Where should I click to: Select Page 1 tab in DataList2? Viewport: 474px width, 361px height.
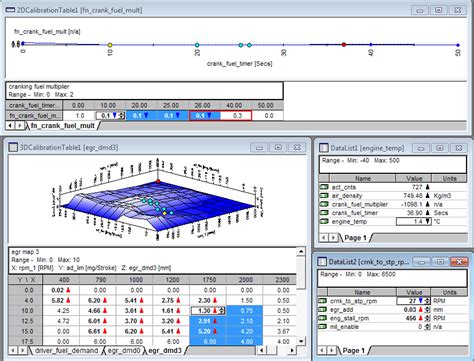point(354,350)
